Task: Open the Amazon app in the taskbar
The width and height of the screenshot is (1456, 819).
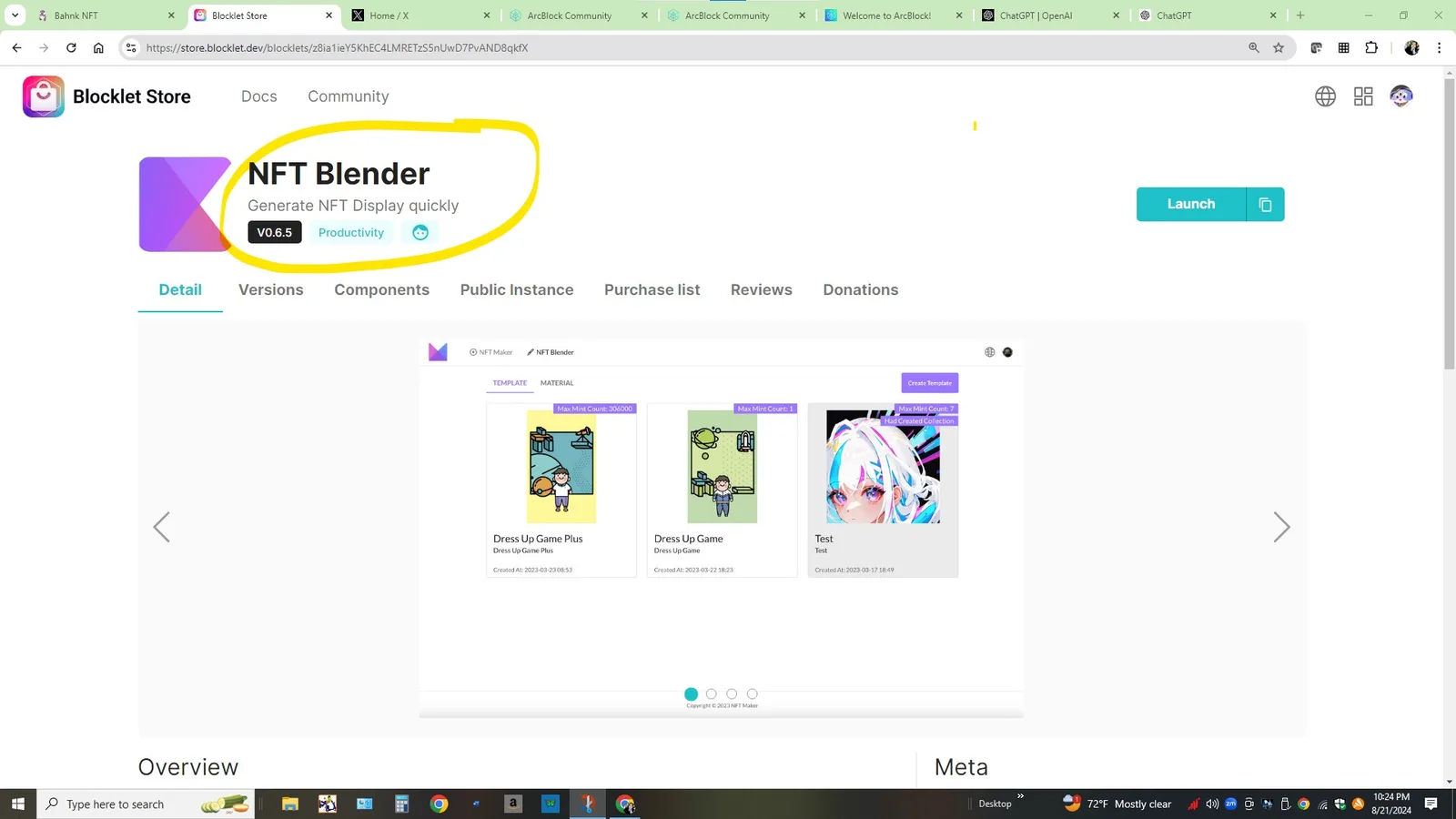Action: [513, 804]
